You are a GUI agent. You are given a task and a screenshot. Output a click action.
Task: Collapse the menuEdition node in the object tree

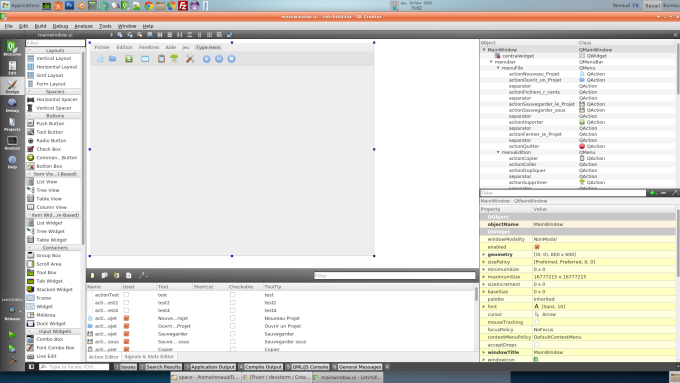click(498, 152)
